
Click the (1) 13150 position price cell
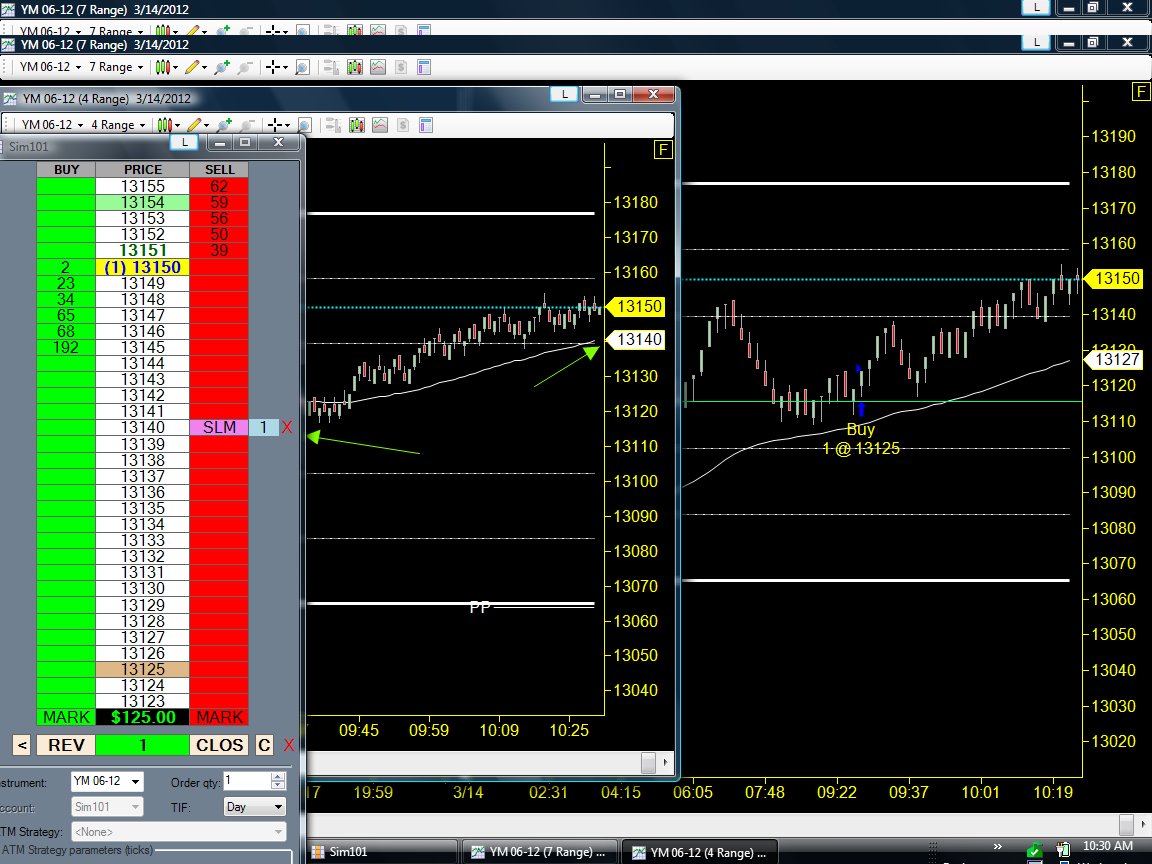(x=143, y=267)
